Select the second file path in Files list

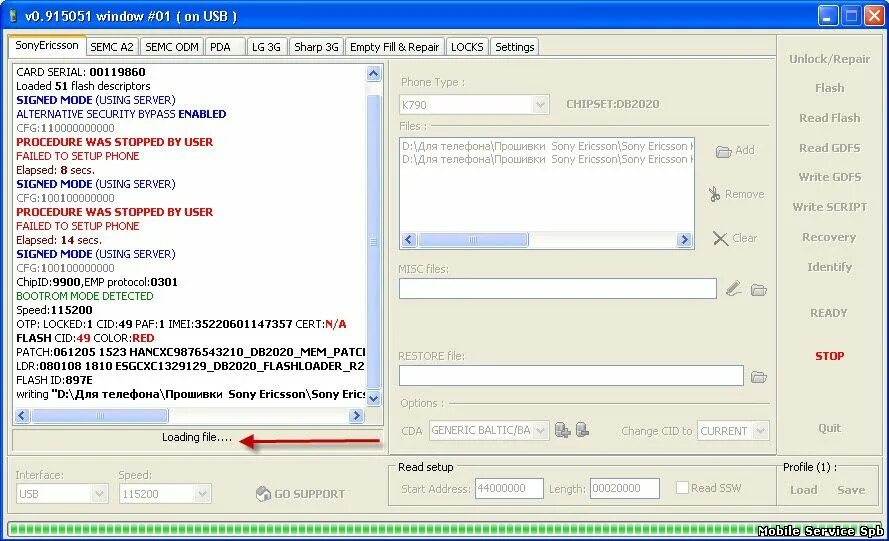pos(547,159)
